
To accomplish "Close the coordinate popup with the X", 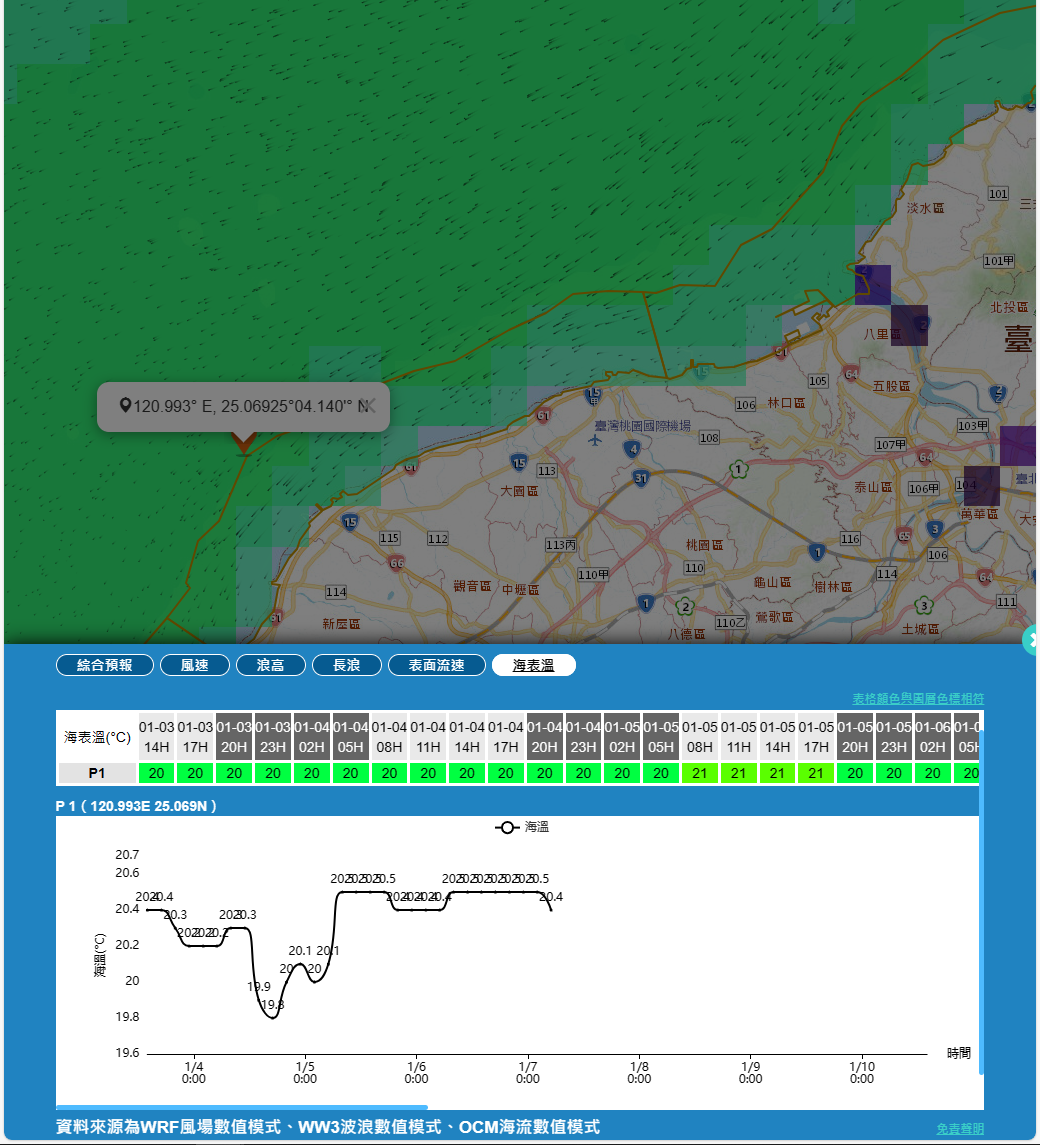I will point(367,404).
